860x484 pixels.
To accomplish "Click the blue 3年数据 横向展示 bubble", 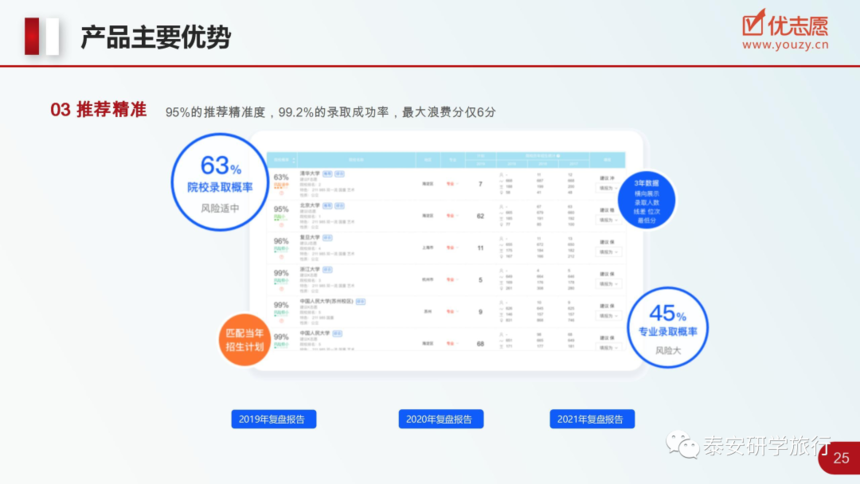I will (647, 201).
